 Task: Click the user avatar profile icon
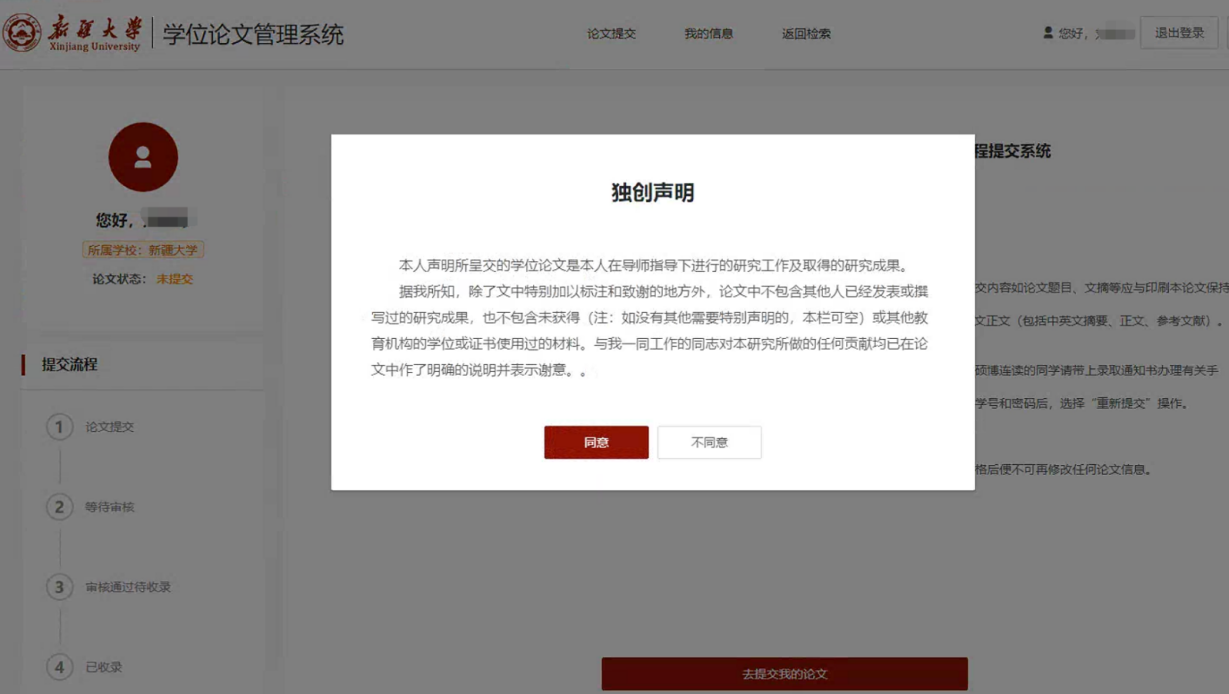pyautogui.click(x=143, y=157)
